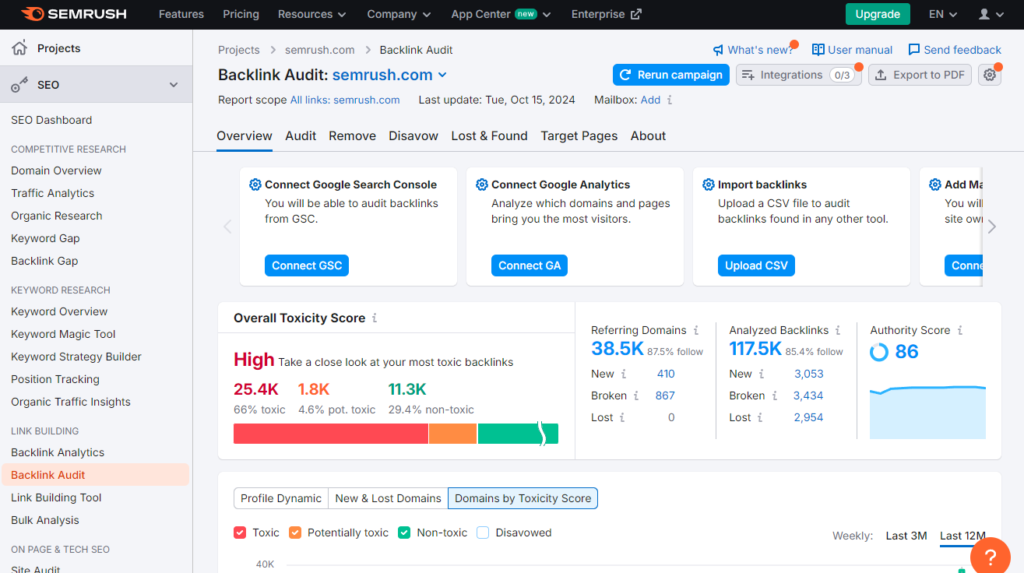Click the orange help question mark bubble
The width and height of the screenshot is (1024, 573).
coord(990,557)
